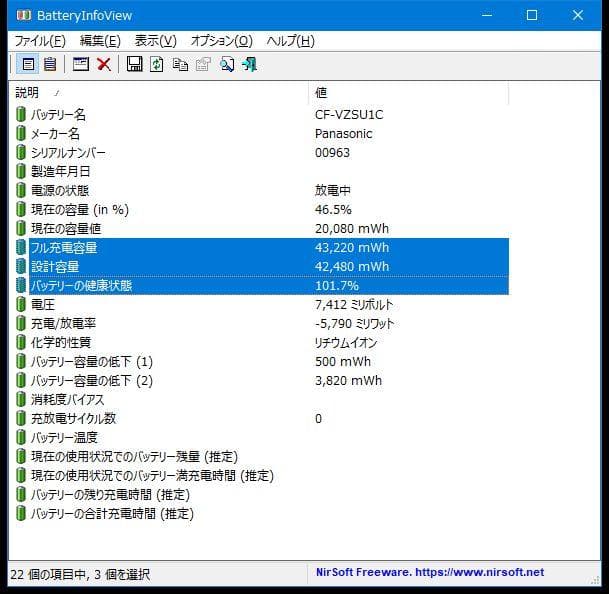Select the 現在の容量値 row

point(262,228)
